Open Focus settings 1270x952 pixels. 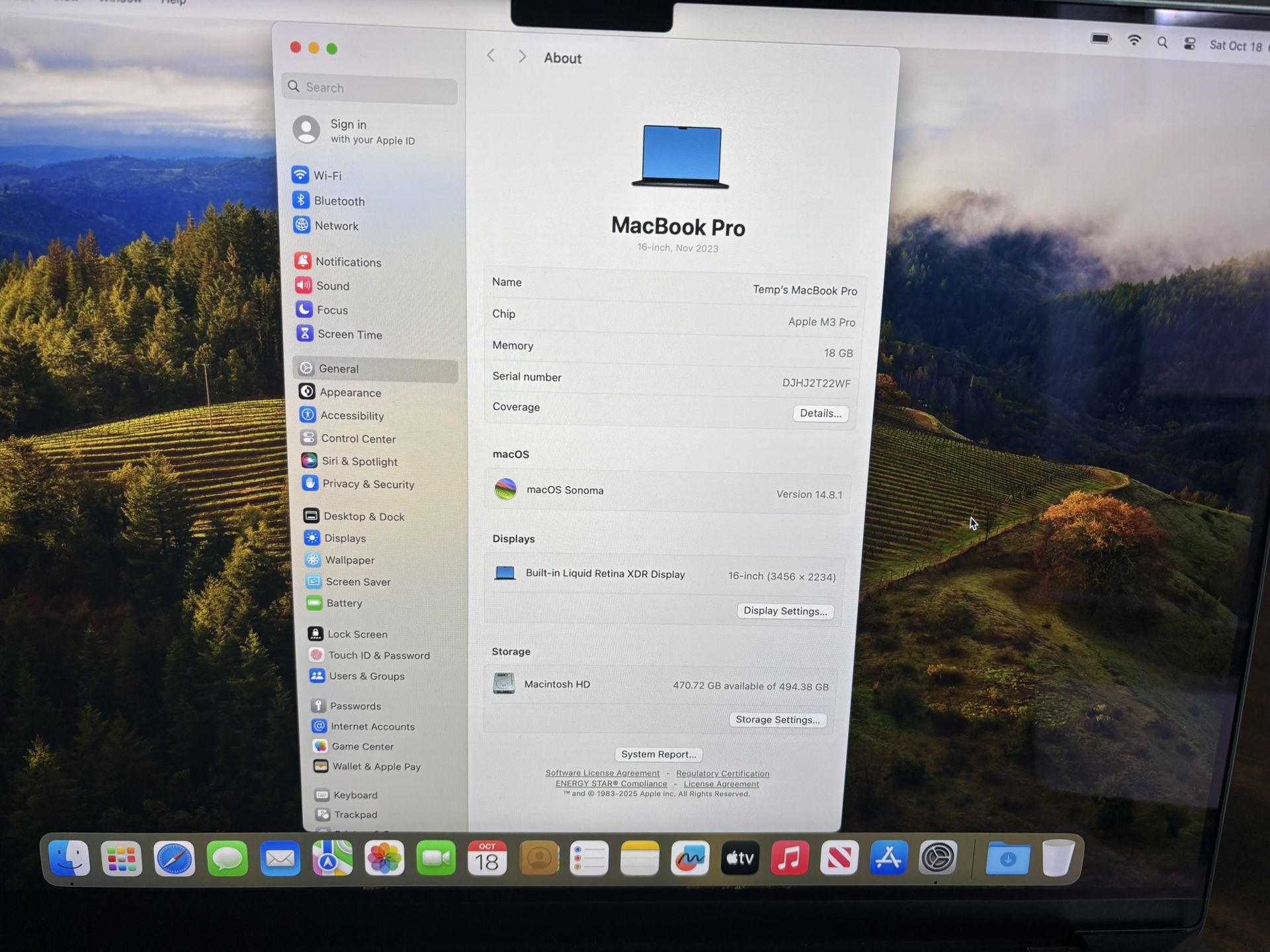click(331, 309)
